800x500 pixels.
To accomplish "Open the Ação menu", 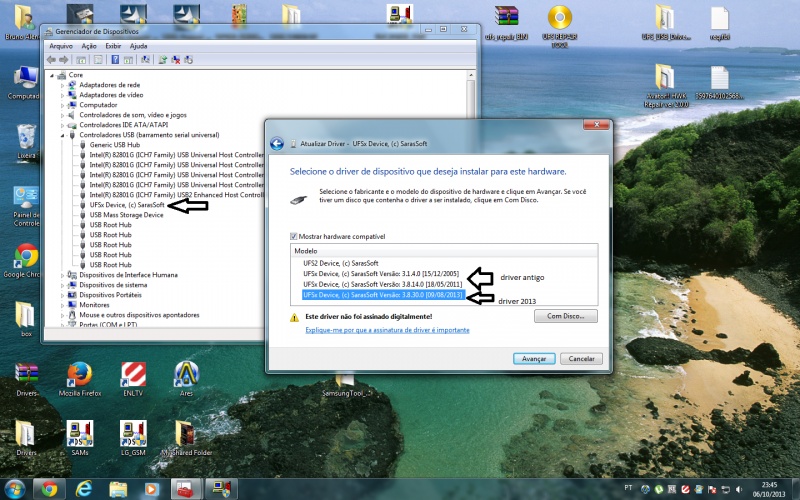I will click(89, 46).
